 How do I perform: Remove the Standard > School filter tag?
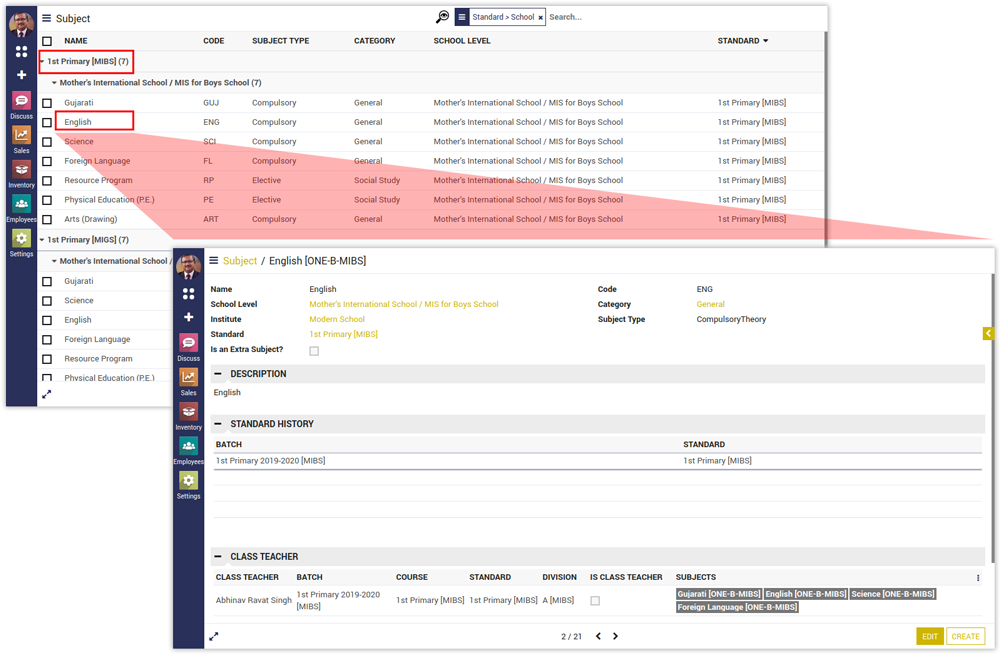click(x=540, y=18)
